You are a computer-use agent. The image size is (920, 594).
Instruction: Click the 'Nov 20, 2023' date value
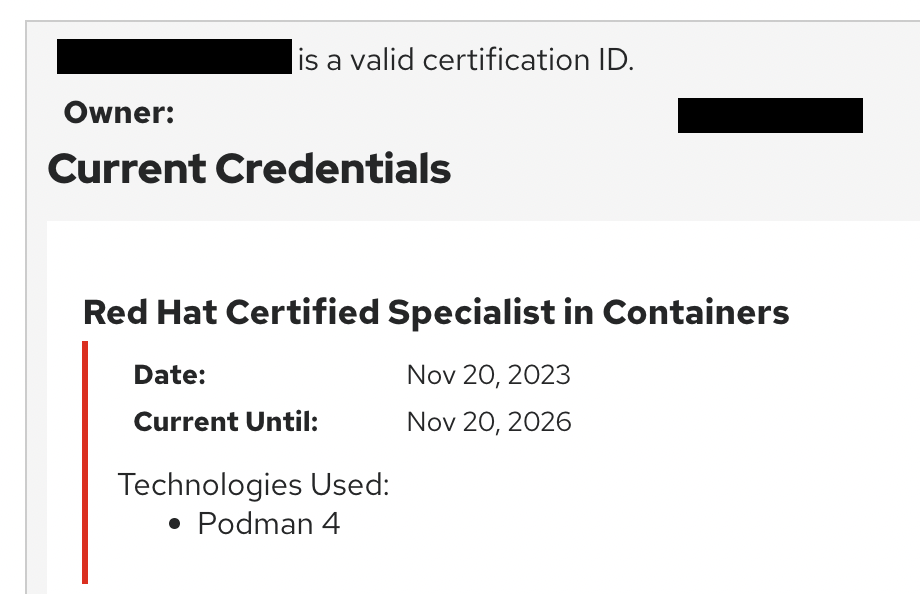coord(489,375)
